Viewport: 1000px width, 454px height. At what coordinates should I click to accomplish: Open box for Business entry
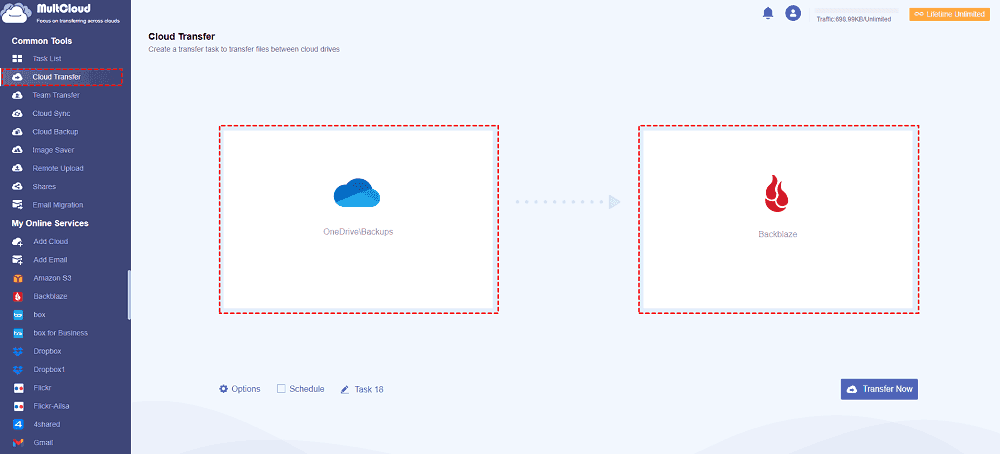[x=61, y=333]
